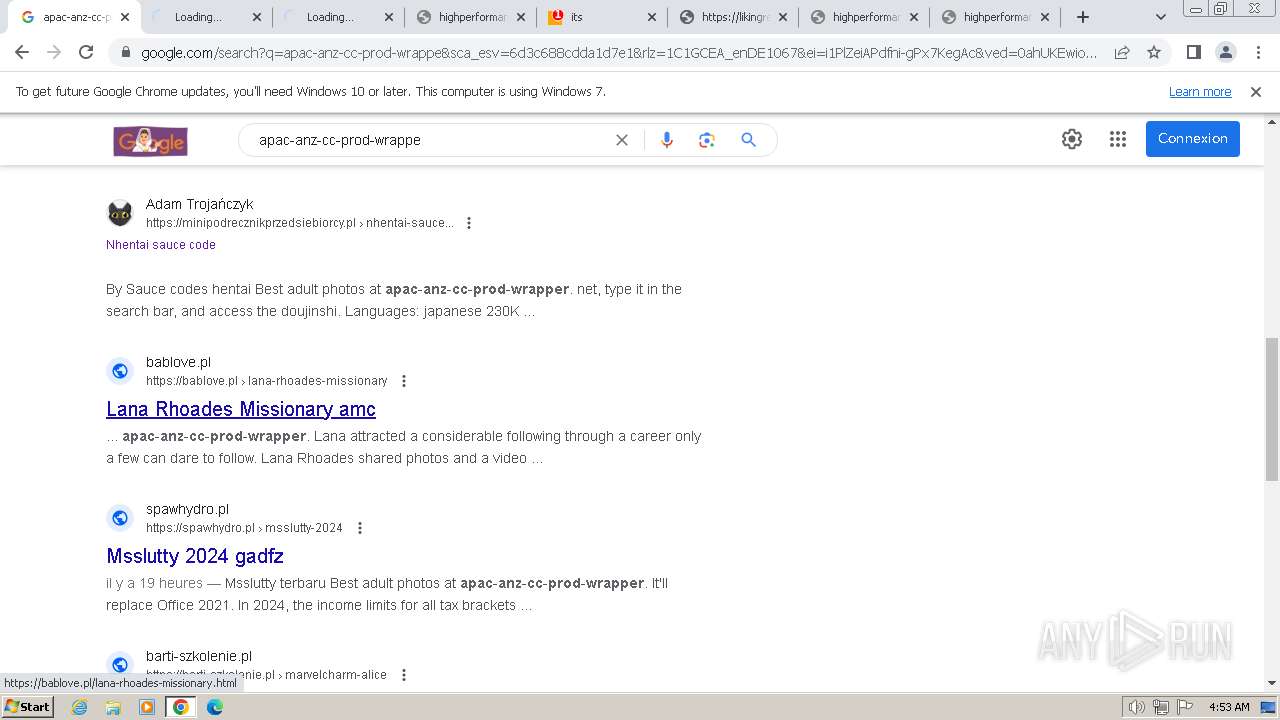Open tab search dropdown arrow
This screenshot has height=720, width=1280.
[1160, 17]
